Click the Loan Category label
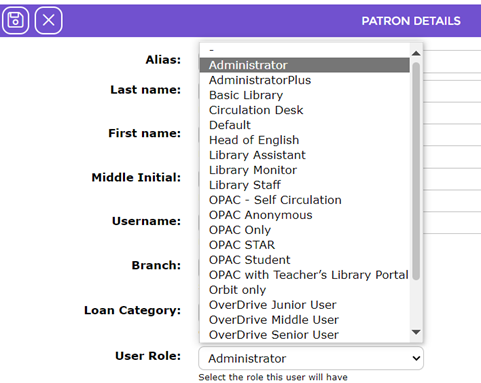Screen dimensions: 481x383 click(x=133, y=310)
